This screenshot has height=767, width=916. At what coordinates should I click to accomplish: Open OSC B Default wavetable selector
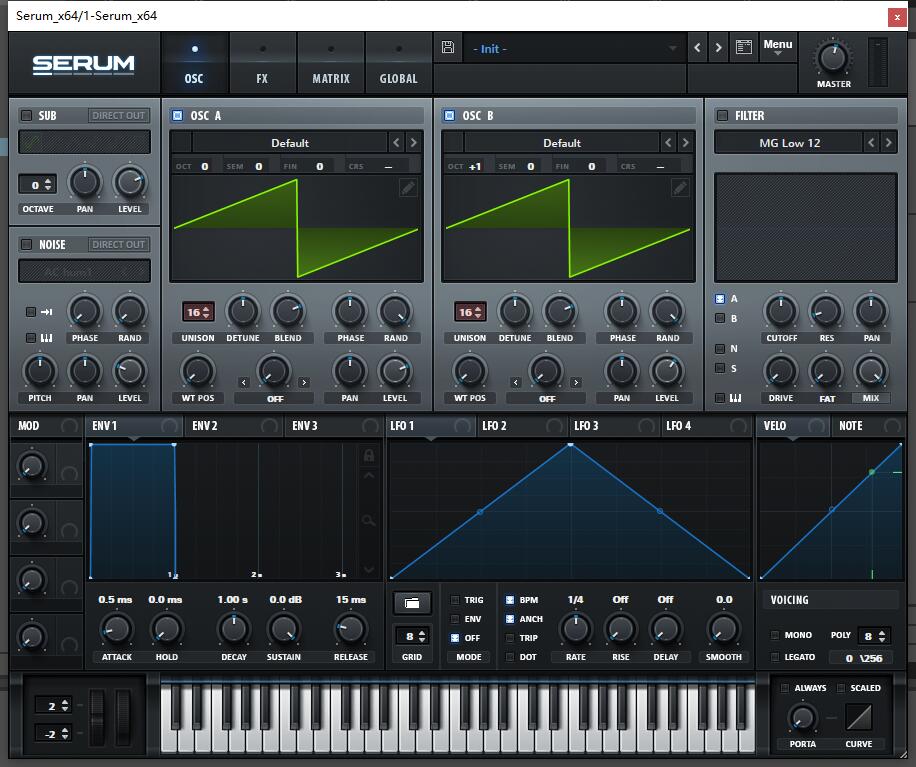pyautogui.click(x=562, y=143)
